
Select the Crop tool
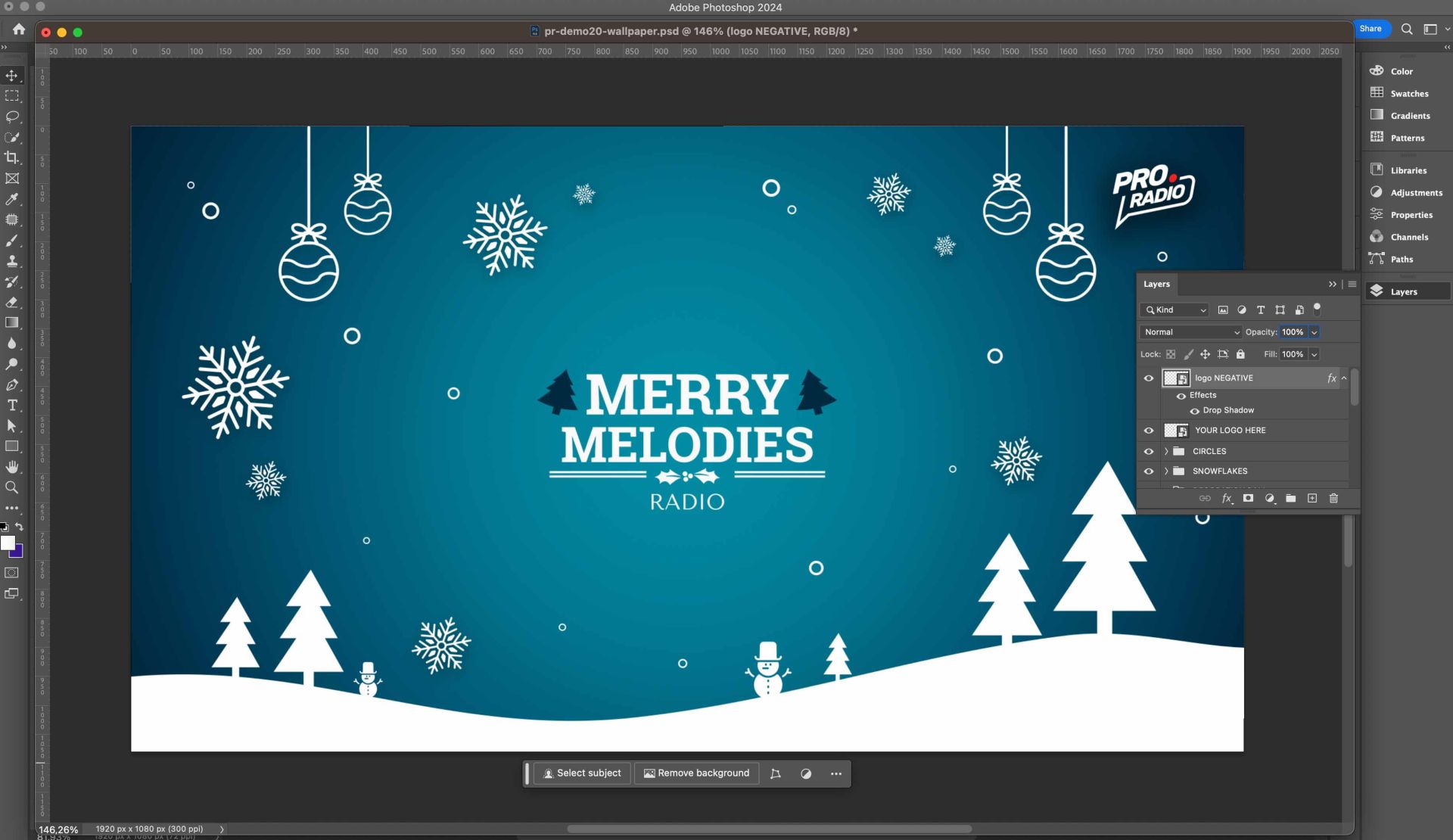click(x=12, y=157)
